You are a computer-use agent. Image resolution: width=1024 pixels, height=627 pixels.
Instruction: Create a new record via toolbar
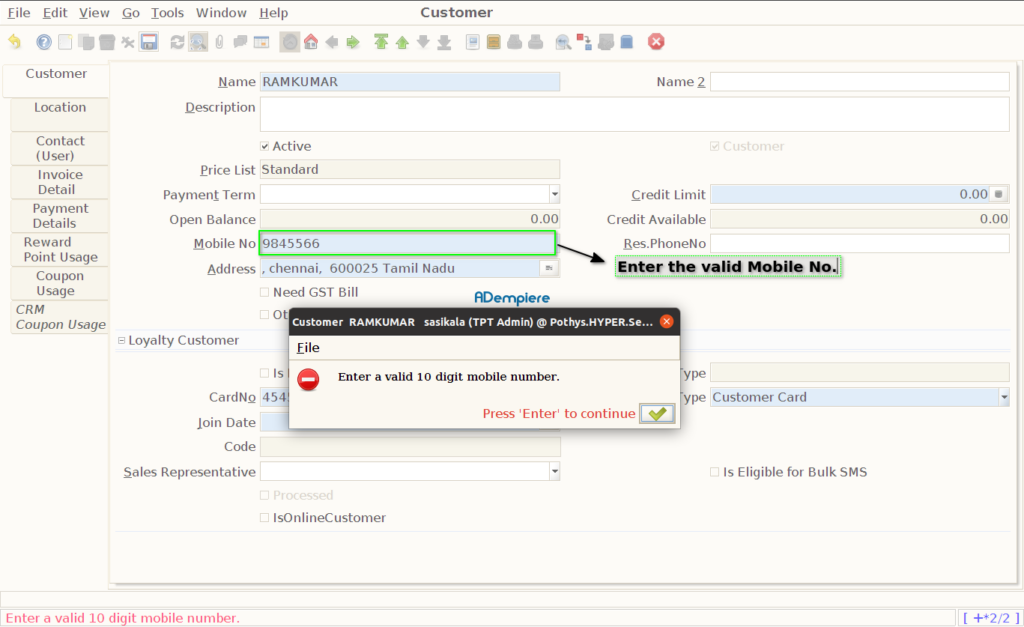[65, 42]
